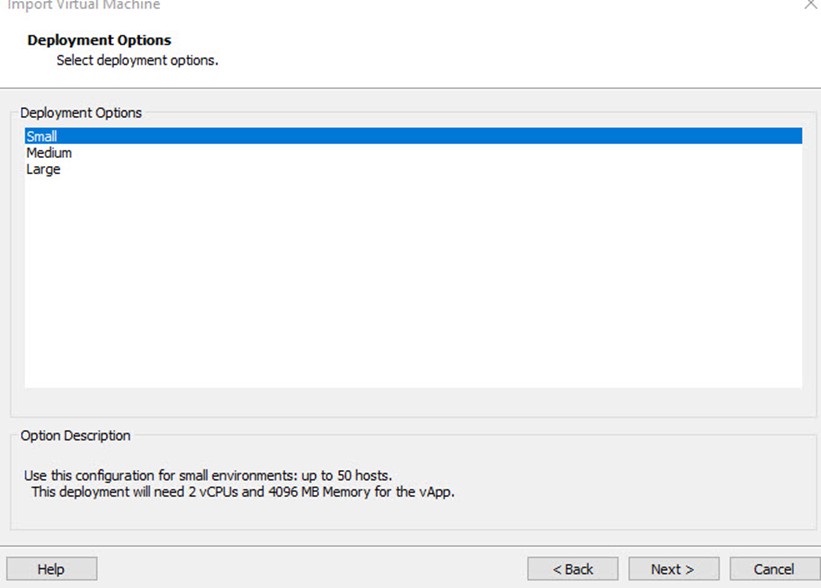Click the '50 hosts' text in description

[x=363, y=475]
